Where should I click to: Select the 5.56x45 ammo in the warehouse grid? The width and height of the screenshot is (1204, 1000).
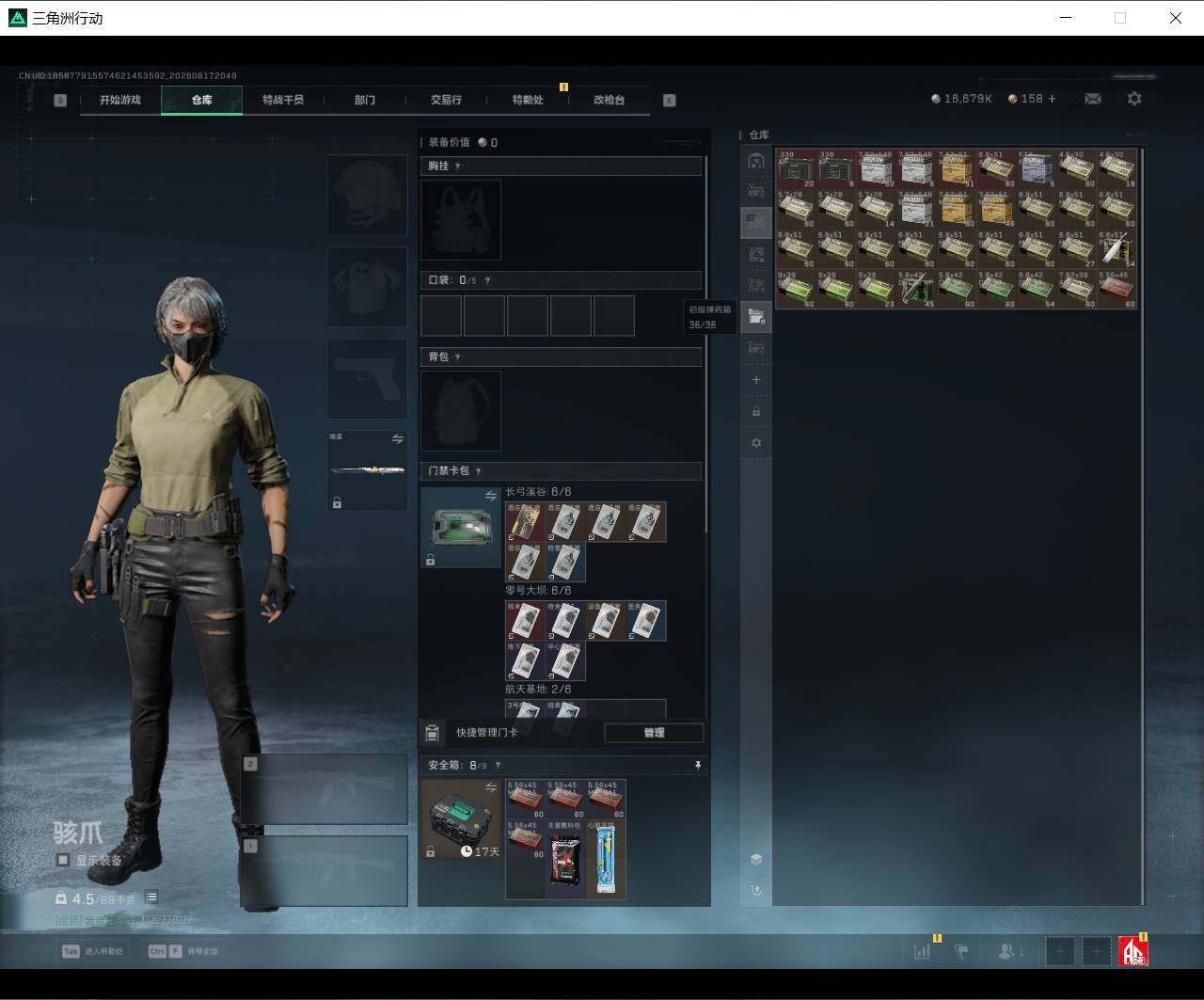pyautogui.click(x=1117, y=290)
